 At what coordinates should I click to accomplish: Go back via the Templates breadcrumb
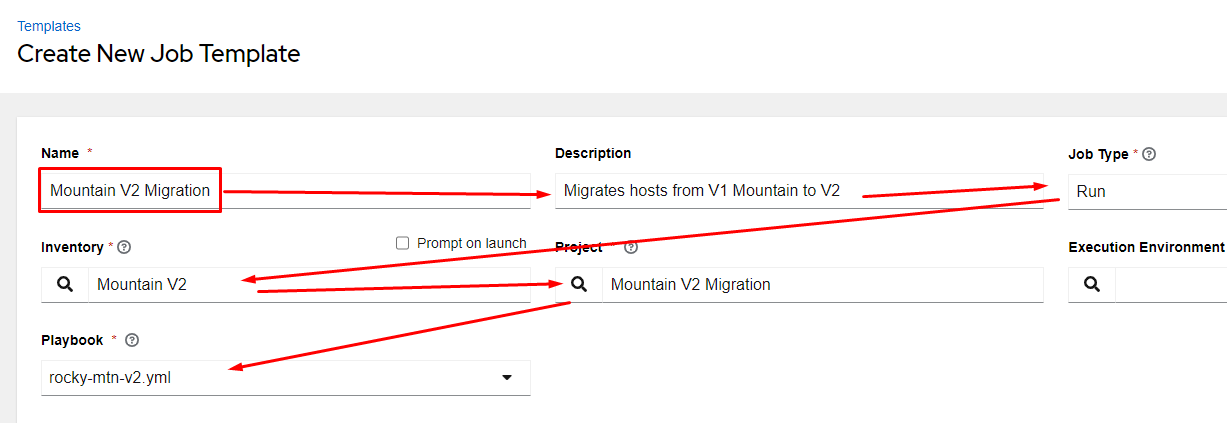[49, 26]
